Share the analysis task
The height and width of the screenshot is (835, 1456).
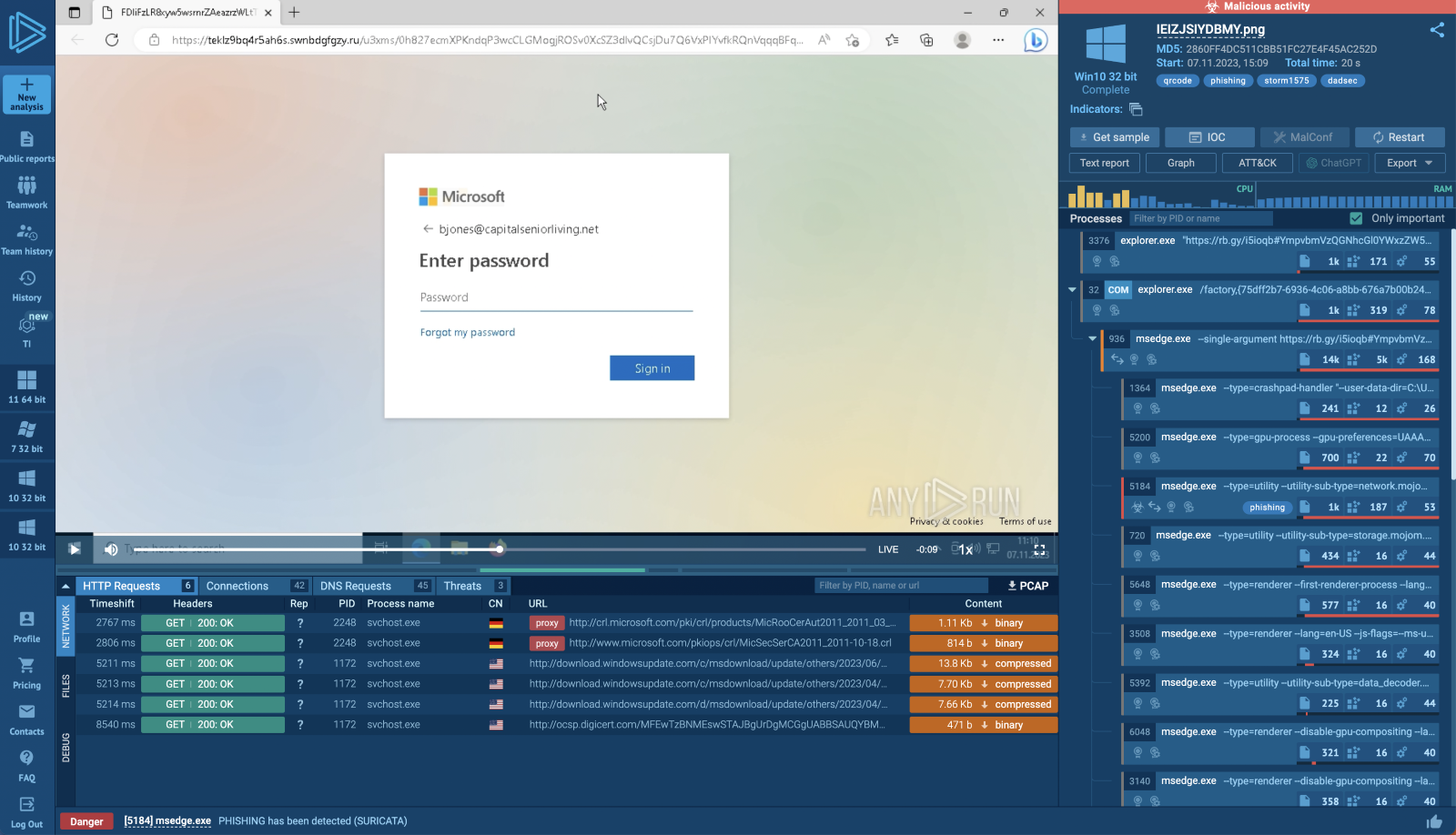[x=1437, y=30]
